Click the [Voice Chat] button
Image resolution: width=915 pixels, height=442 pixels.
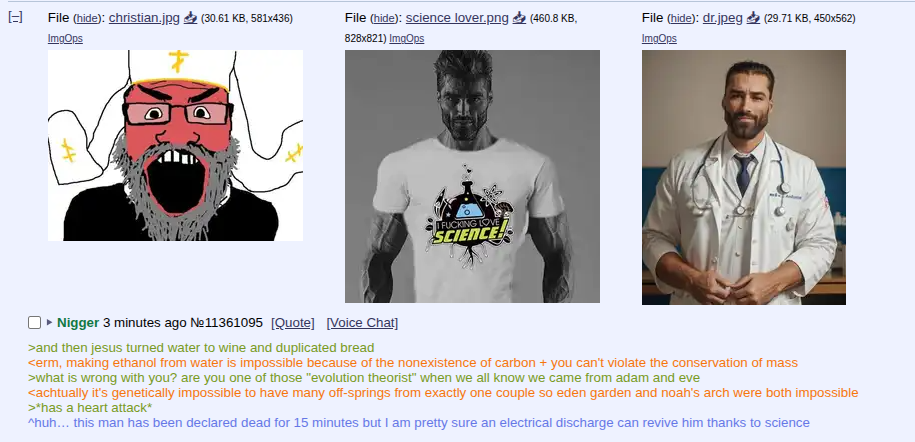pyautogui.click(x=362, y=322)
